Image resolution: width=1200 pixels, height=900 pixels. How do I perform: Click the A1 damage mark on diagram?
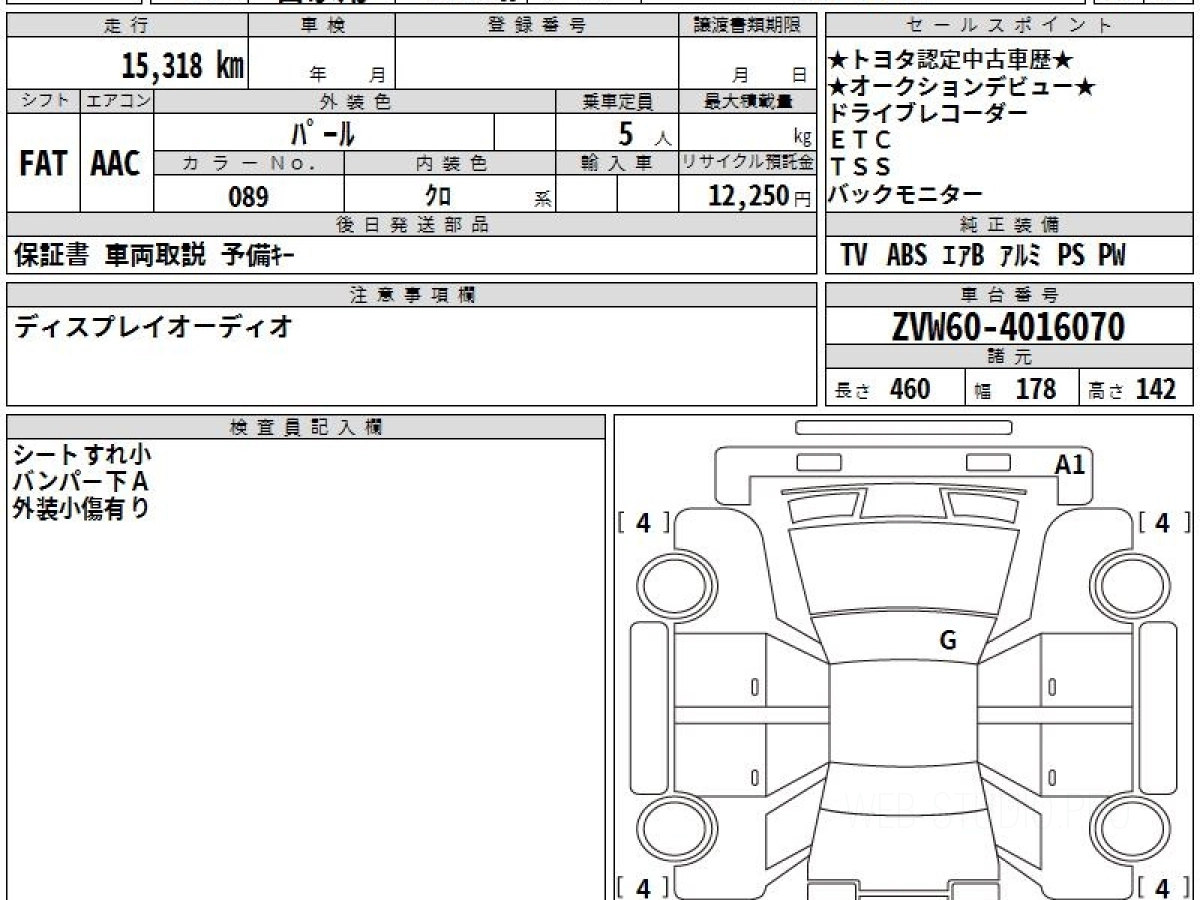coord(1070,464)
